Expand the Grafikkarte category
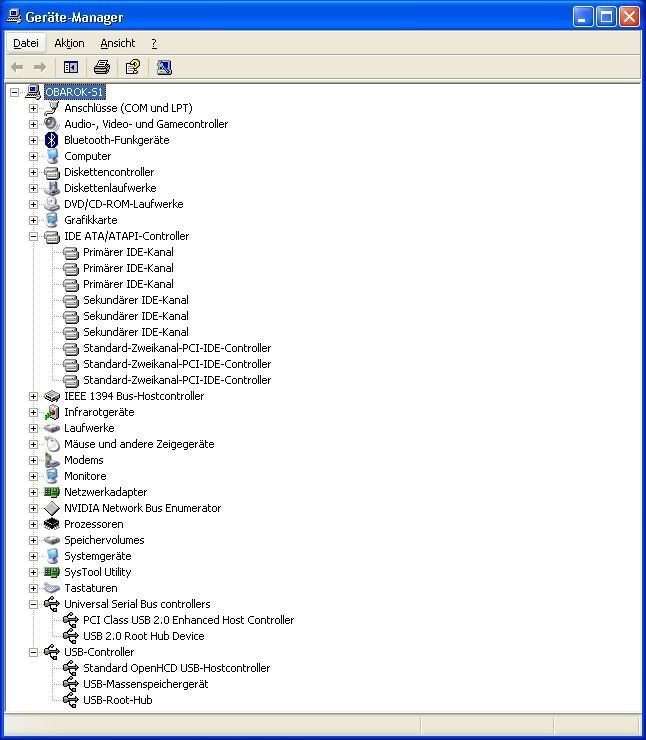The image size is (646, 740). click(33, 220)
